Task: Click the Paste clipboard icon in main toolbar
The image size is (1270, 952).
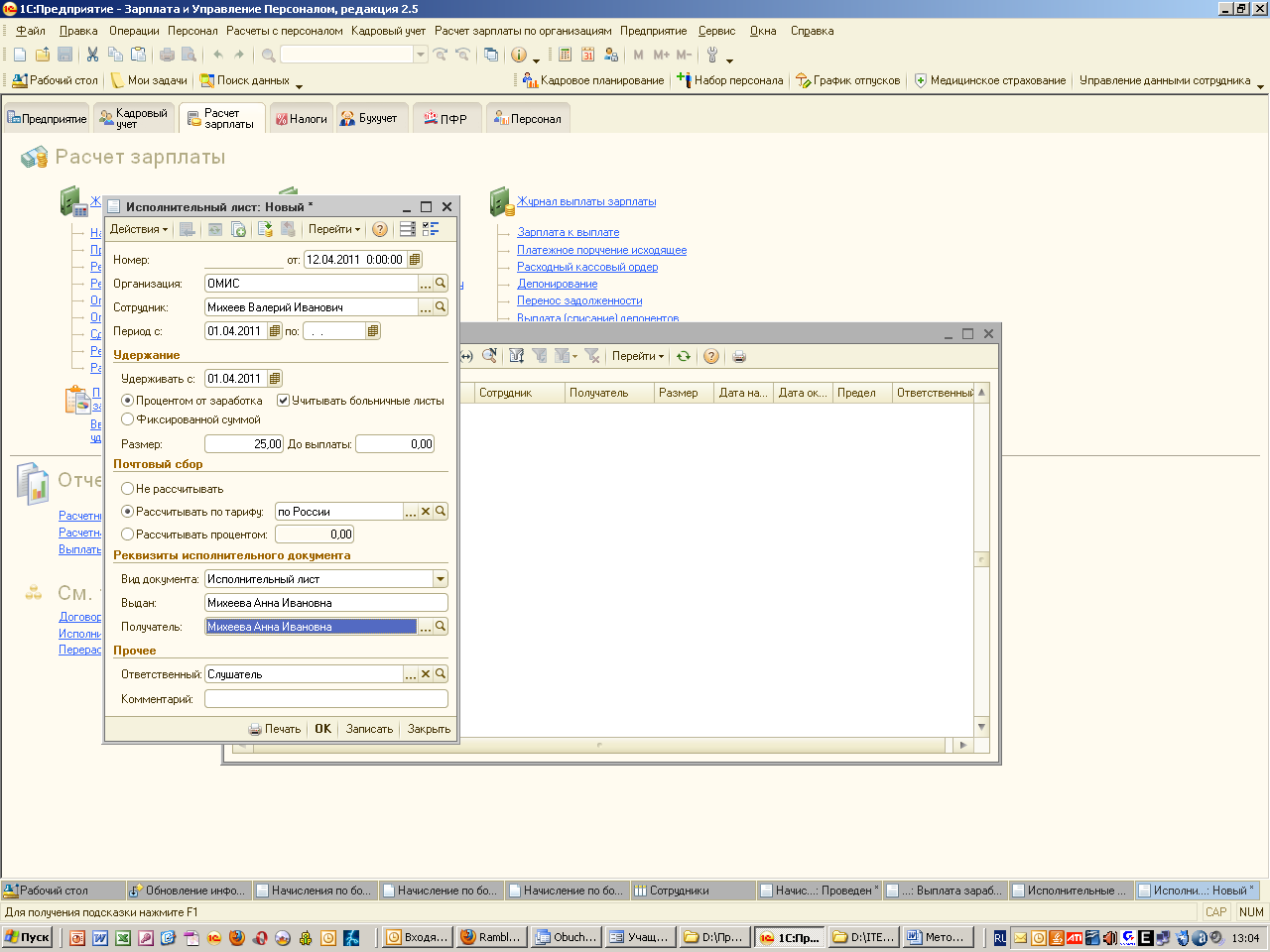Action: click(139, 55)
